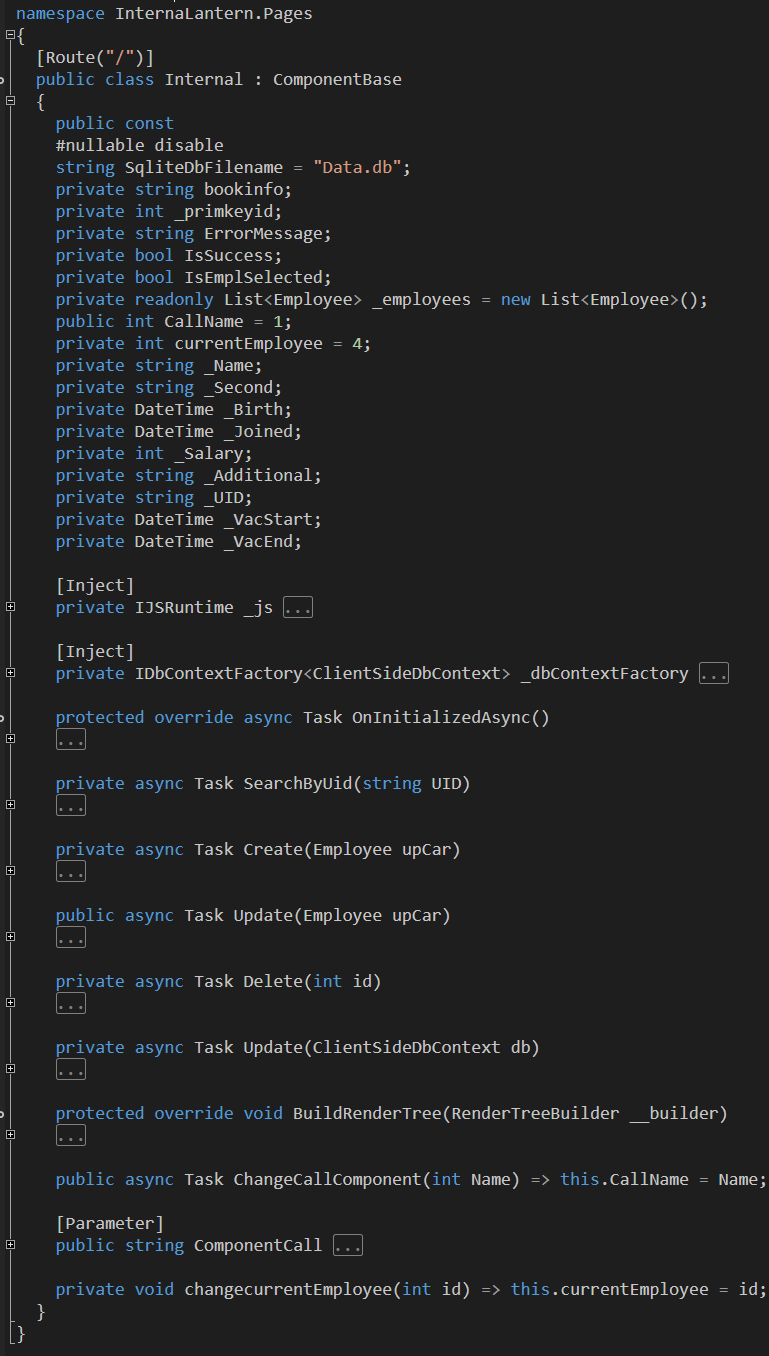769x1356 pixels.
Task: Place cursor on #nullable disable directive
Action: pyautogui.click(x=139, y=146)
